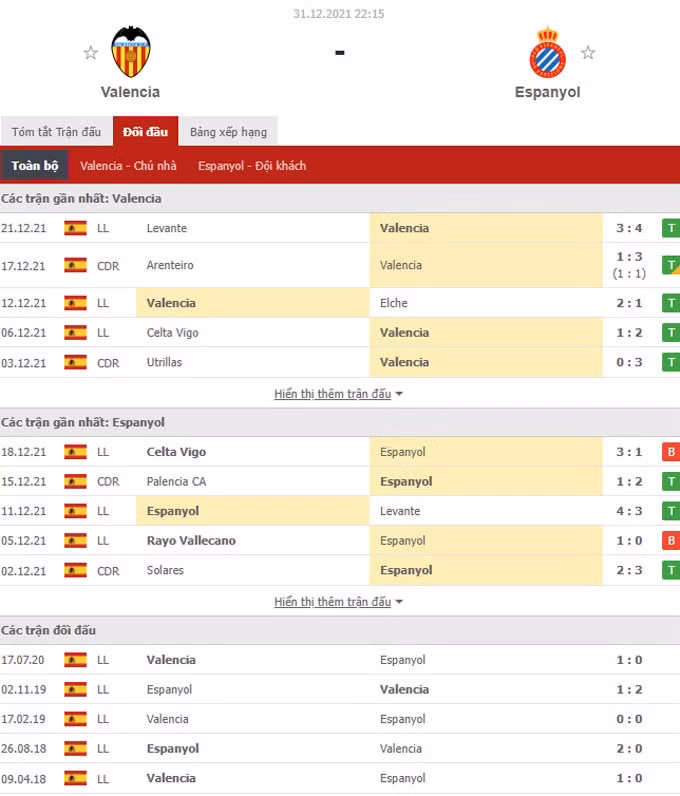Image resolution: width=680 pixels, height=796 pixels.
Task: Click the Spain flag on 17.07.20 head-to-head row
Action: [75, 660]
